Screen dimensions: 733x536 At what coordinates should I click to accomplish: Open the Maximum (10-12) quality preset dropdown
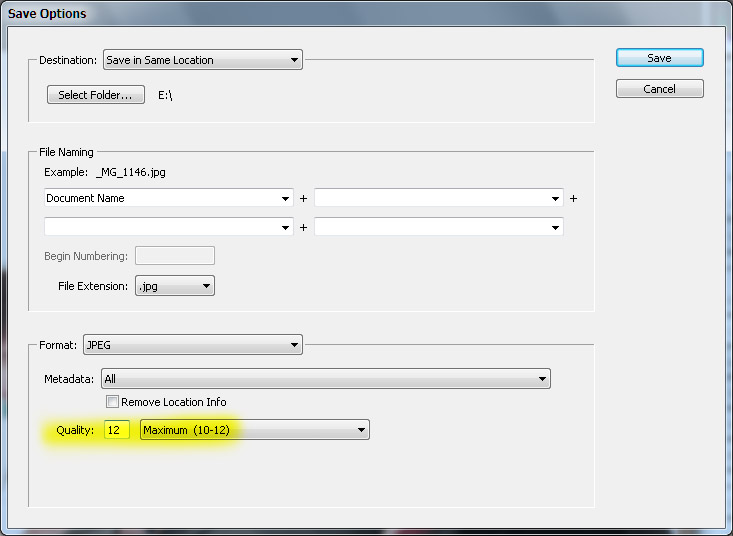pos(255,430)
